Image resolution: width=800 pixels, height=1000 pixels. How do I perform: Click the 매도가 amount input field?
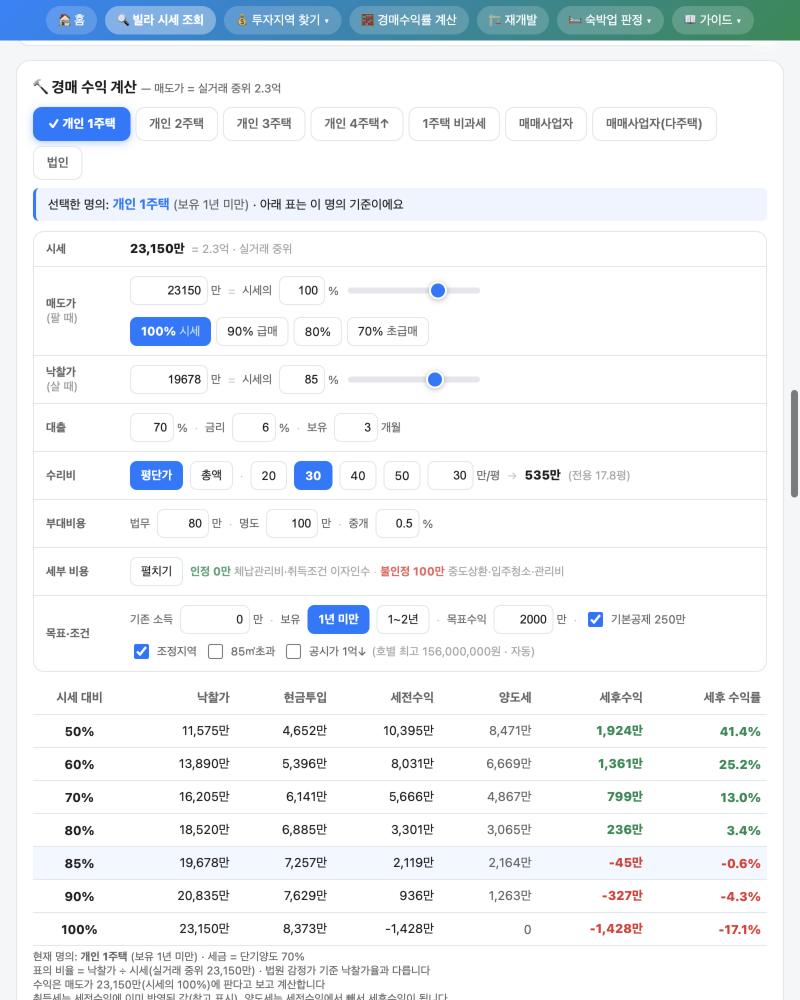(169, 291)
